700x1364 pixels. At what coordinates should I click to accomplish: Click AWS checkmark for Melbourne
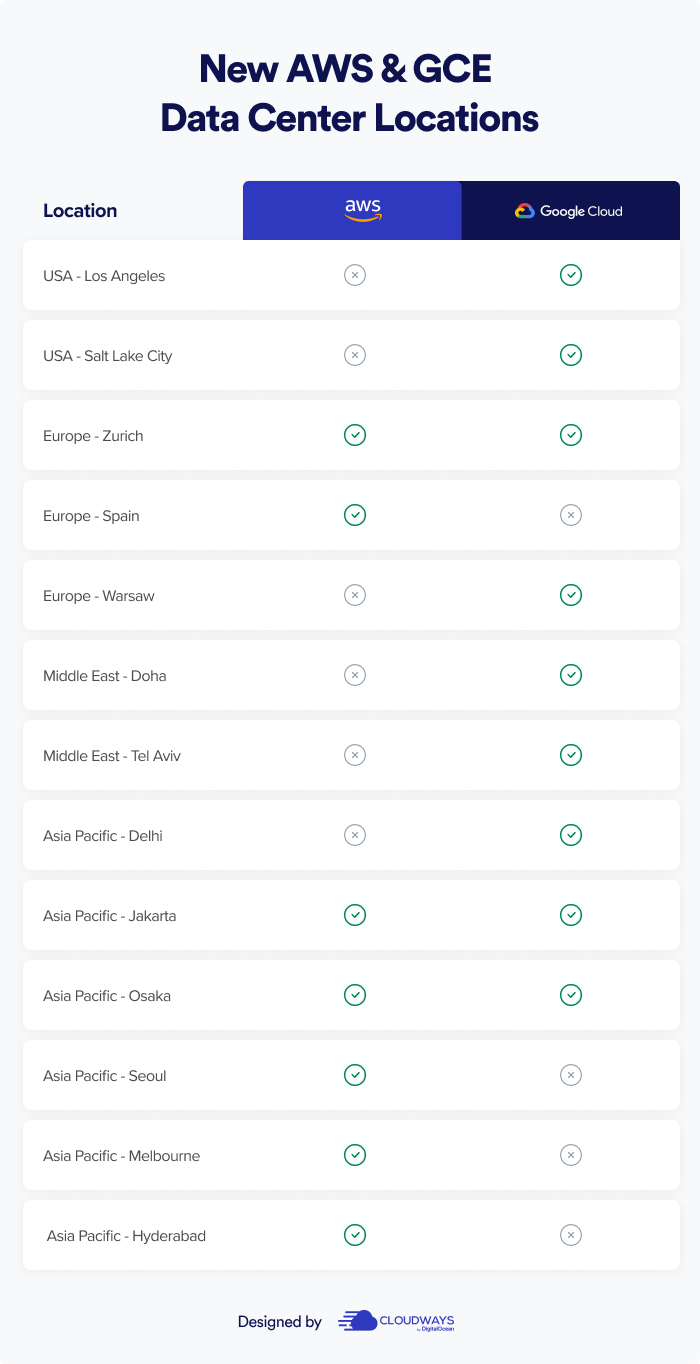pyautogui.click(x=355, y=1155)
